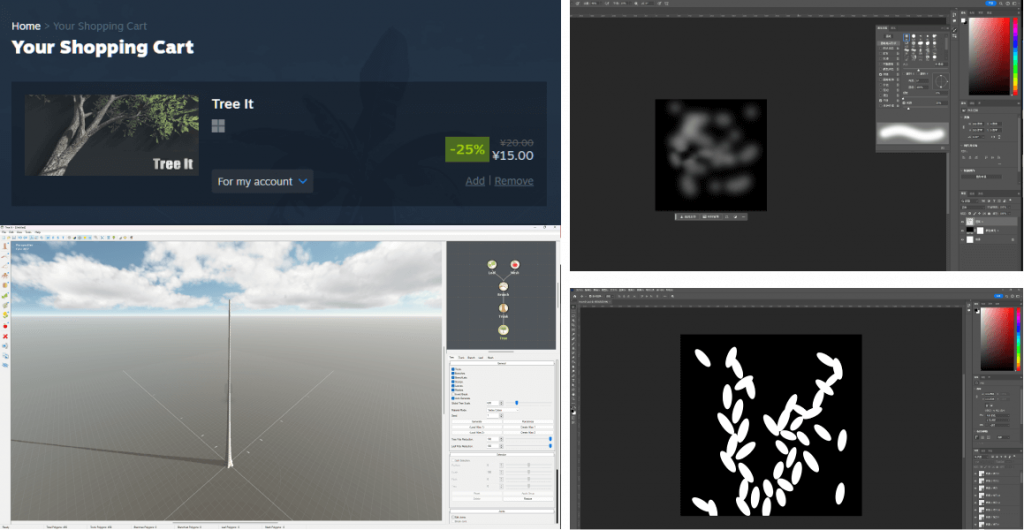This screenshot has width=1024, height=530.
Task: Click the hue strip in top Photoshop color panel
Action: pyautogui.click(x=1015, y=57)
